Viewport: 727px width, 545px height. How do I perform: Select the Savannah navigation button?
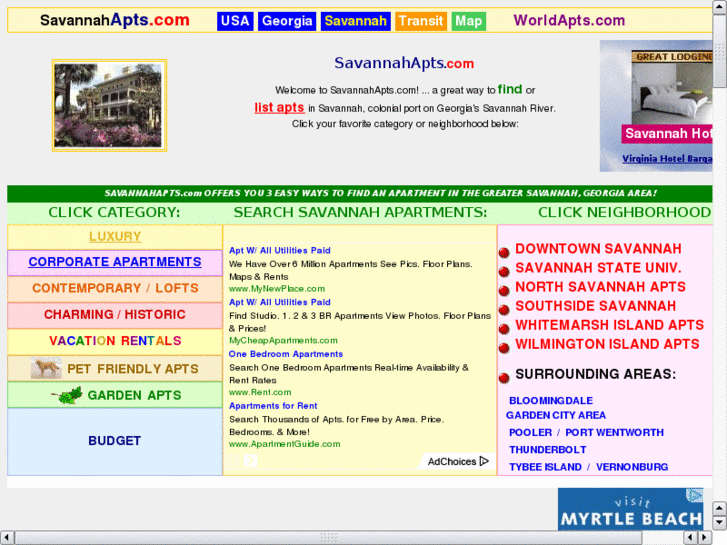pos(356,21)
